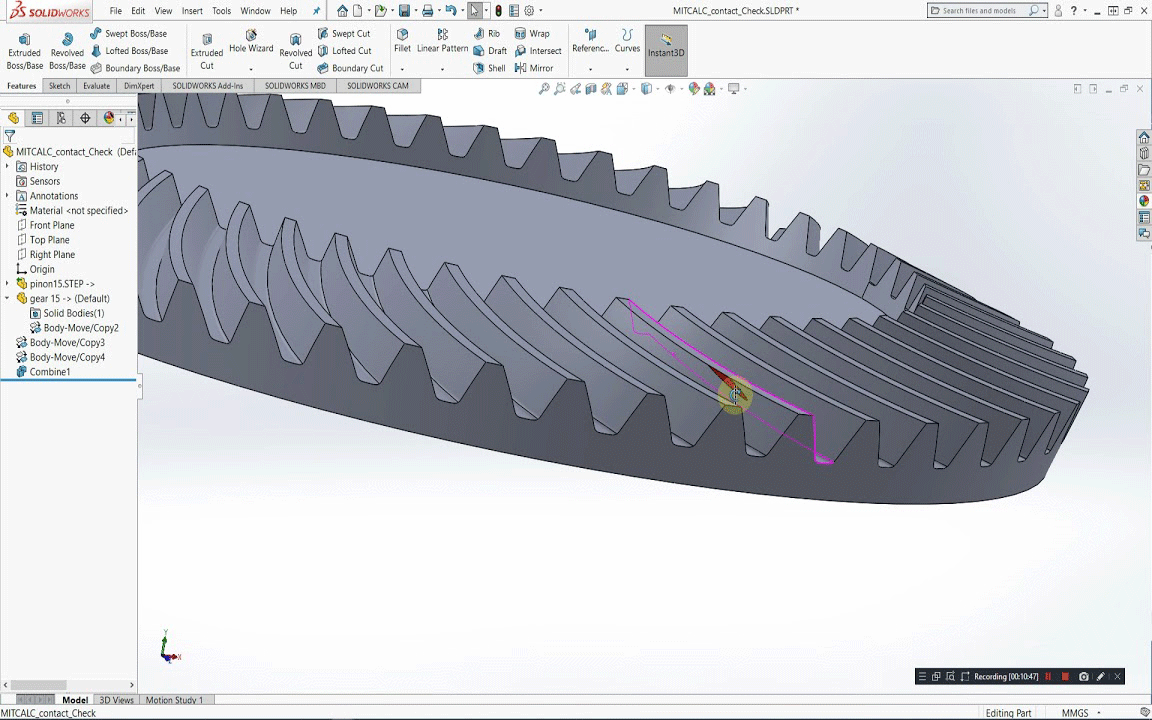This screenshot has height=720, width=1152.
Task: Open the PropertyManager panel tab
Action: tap(37, 118)
